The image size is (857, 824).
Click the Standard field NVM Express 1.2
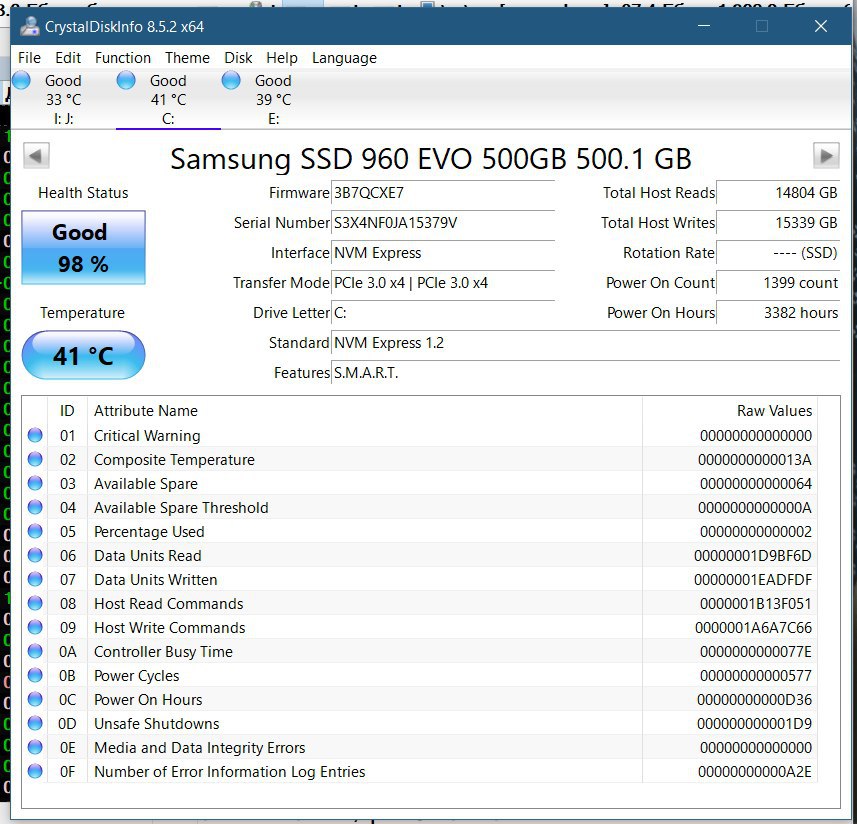[x=585, y=343]
